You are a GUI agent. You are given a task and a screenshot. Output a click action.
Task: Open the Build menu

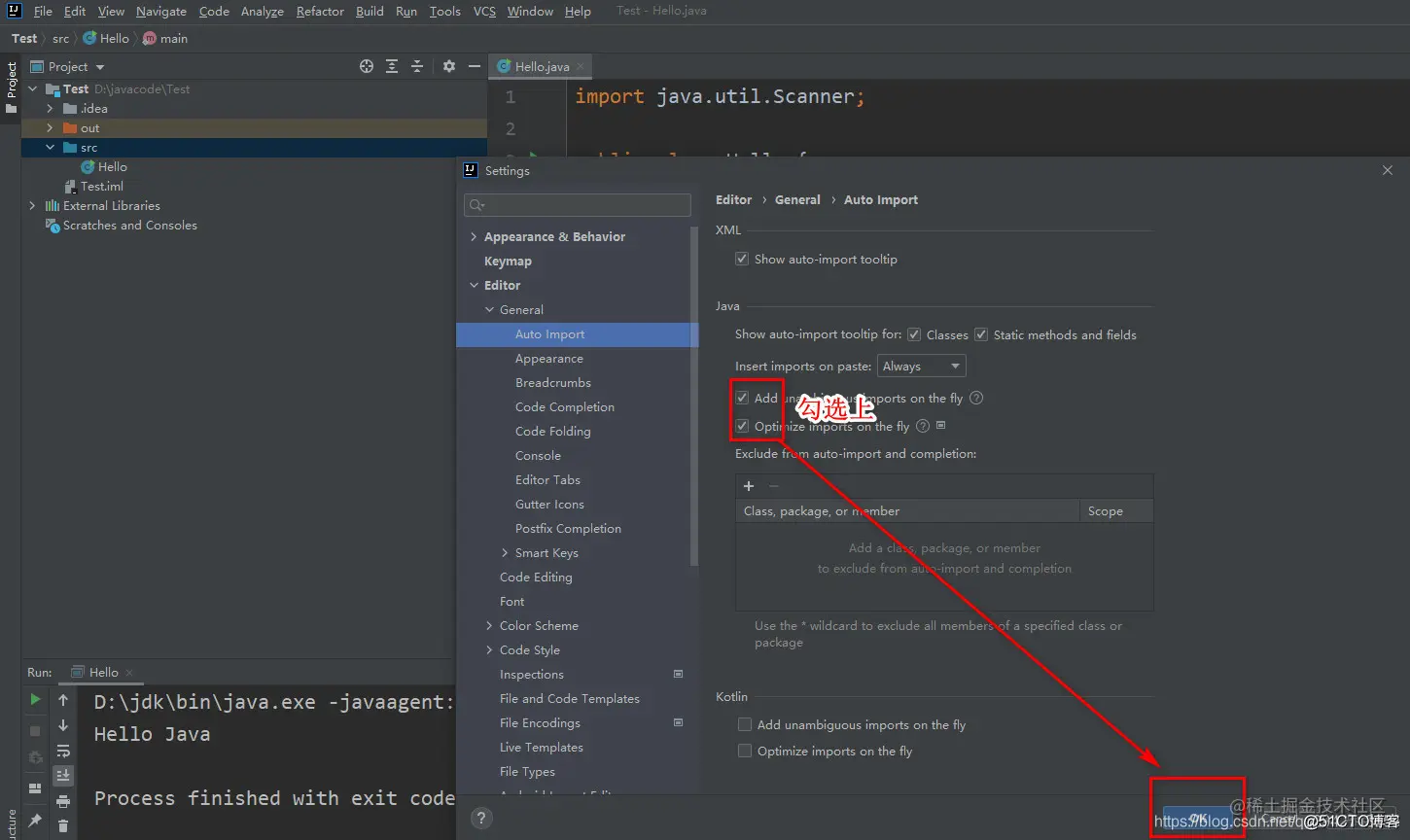tap(370, 11)
